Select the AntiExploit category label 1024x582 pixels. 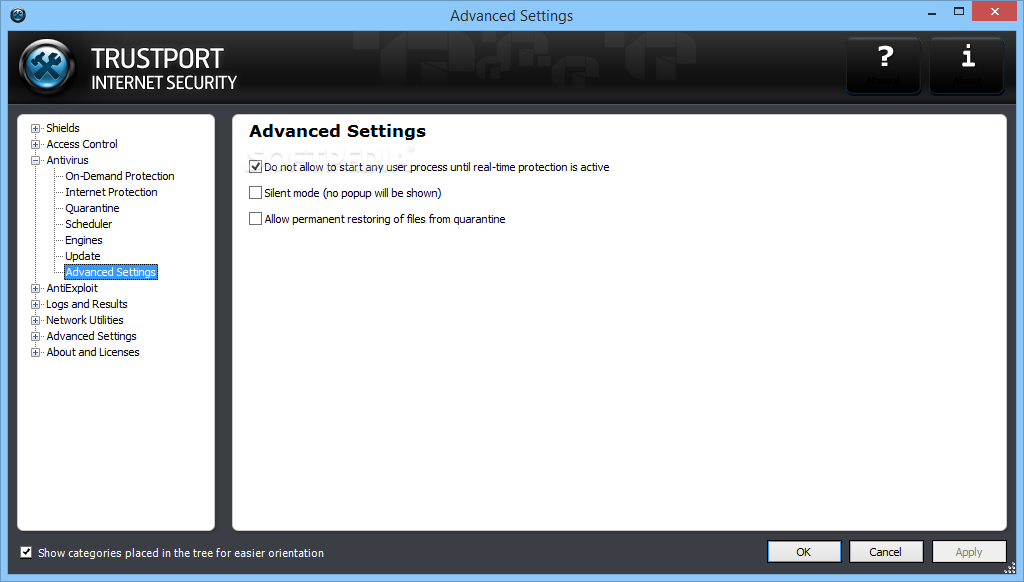(72, 288)
